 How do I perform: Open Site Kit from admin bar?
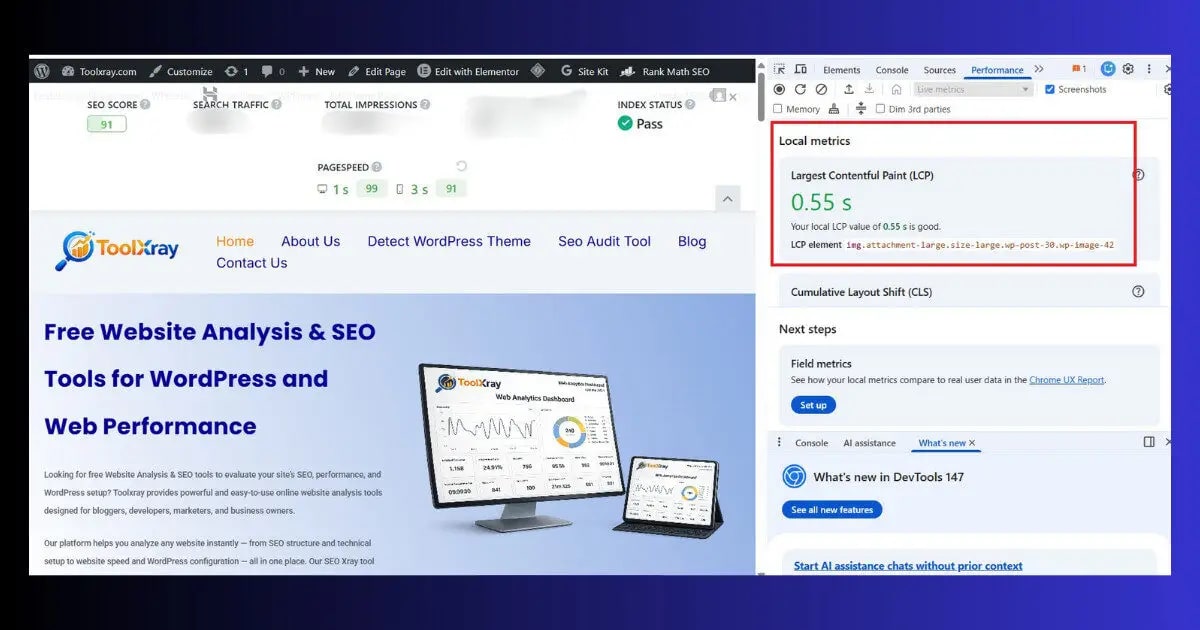tap(584, 71)
